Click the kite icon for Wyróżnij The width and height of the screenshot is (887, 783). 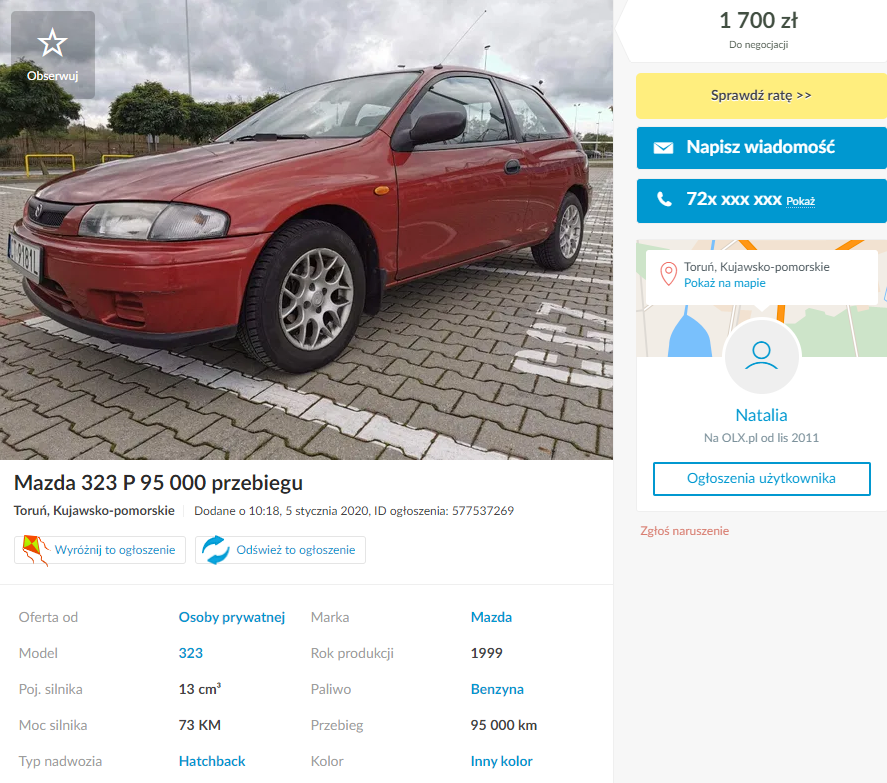pos(34,550)
